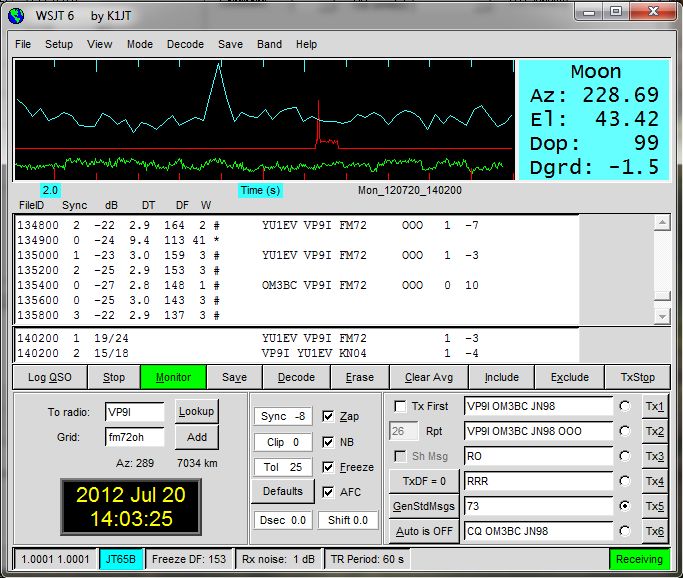Click the Add button
This screenshot has height=578, width=683.
point(196,437)
